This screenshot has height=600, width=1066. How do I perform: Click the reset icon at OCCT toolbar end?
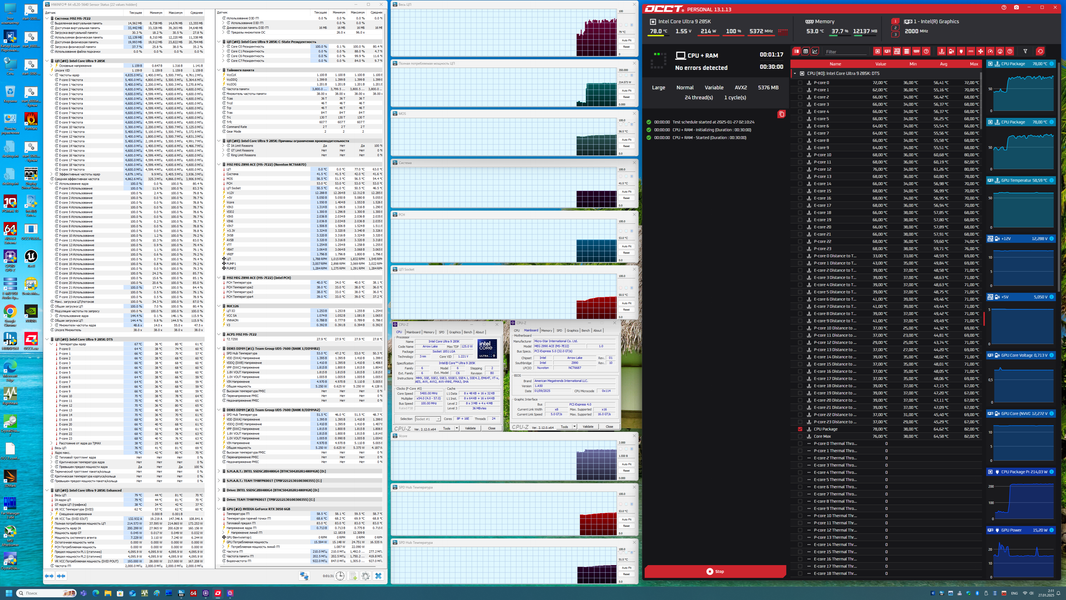coord(1040,52)
